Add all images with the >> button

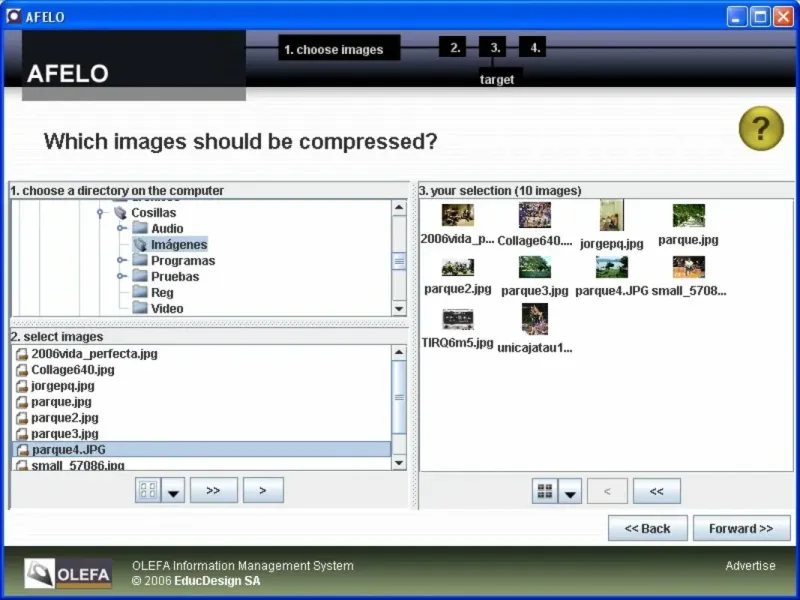(214, 490)
